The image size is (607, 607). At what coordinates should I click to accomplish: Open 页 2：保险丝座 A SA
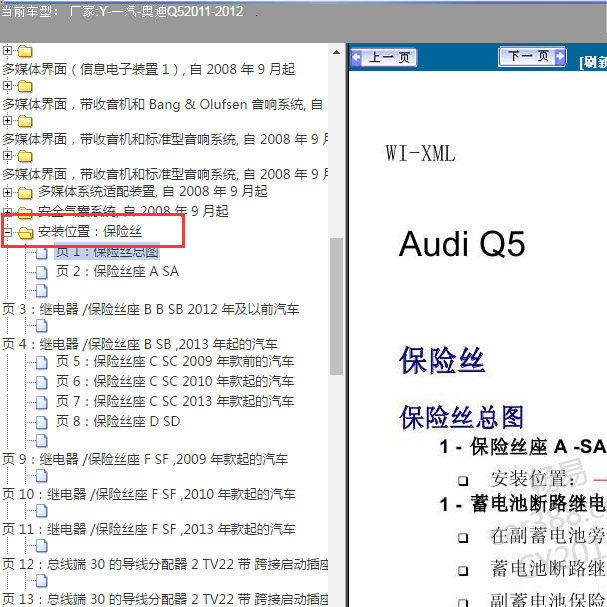click(x=117, y=271)
